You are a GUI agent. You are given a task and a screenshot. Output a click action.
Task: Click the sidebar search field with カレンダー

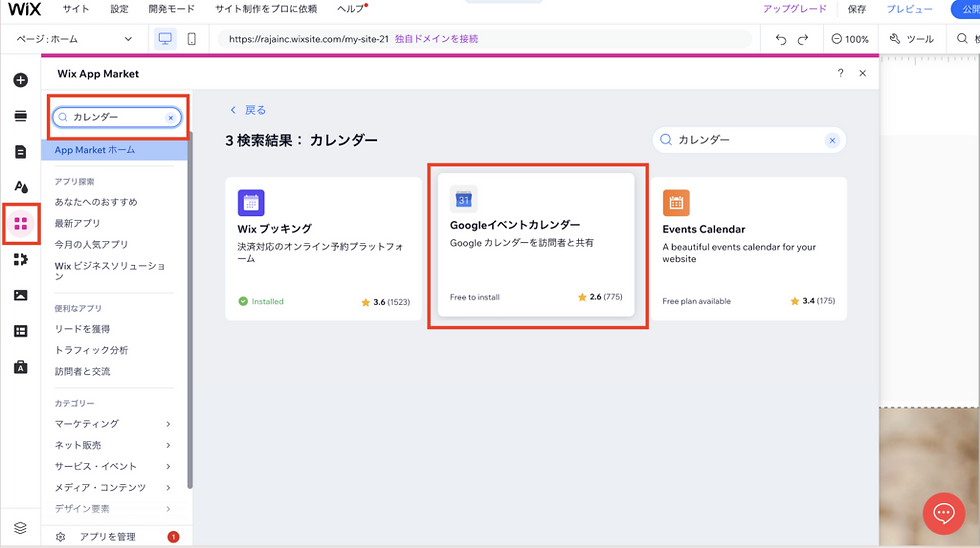116,117
